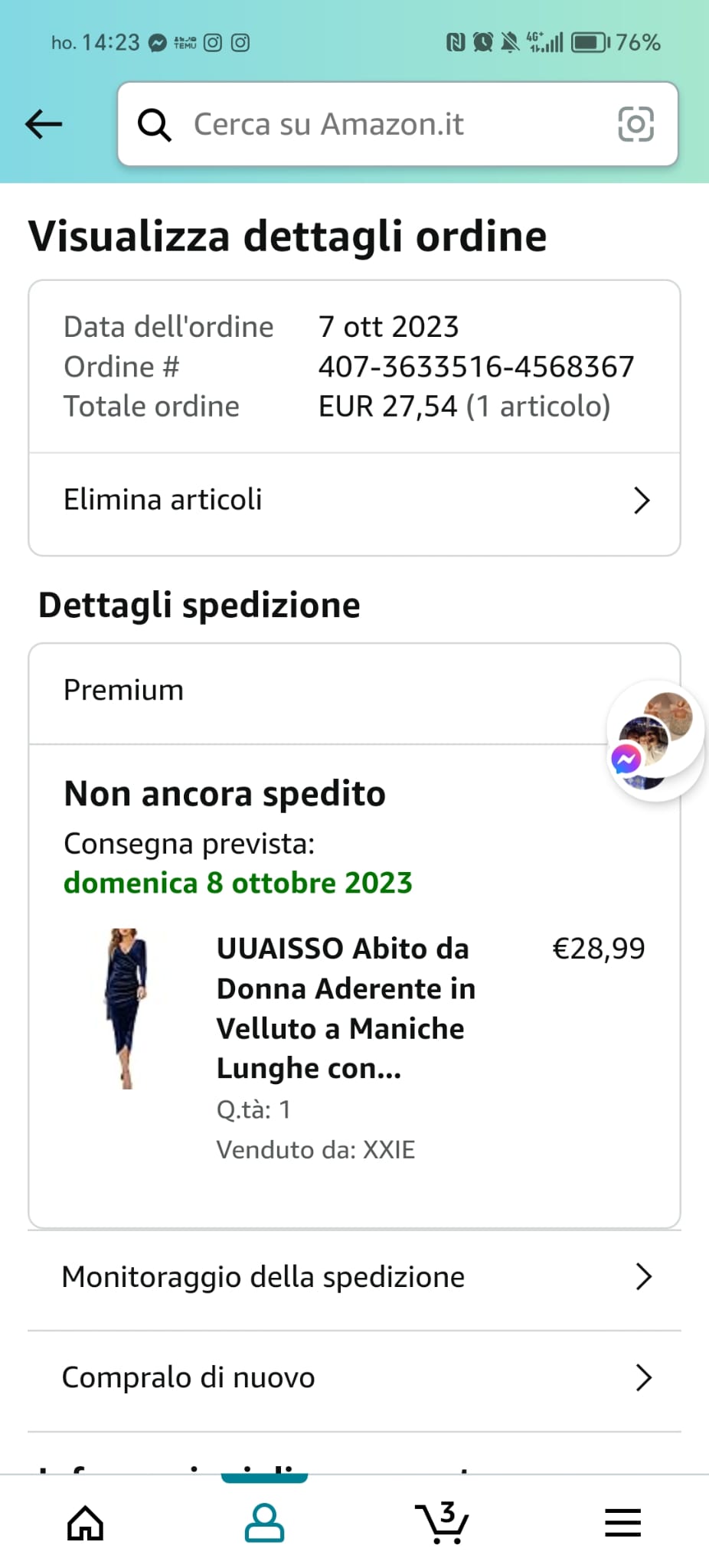709x1568 pixels.
Task: Tap the battery indicator in status bar
Action: coord(590,42)
